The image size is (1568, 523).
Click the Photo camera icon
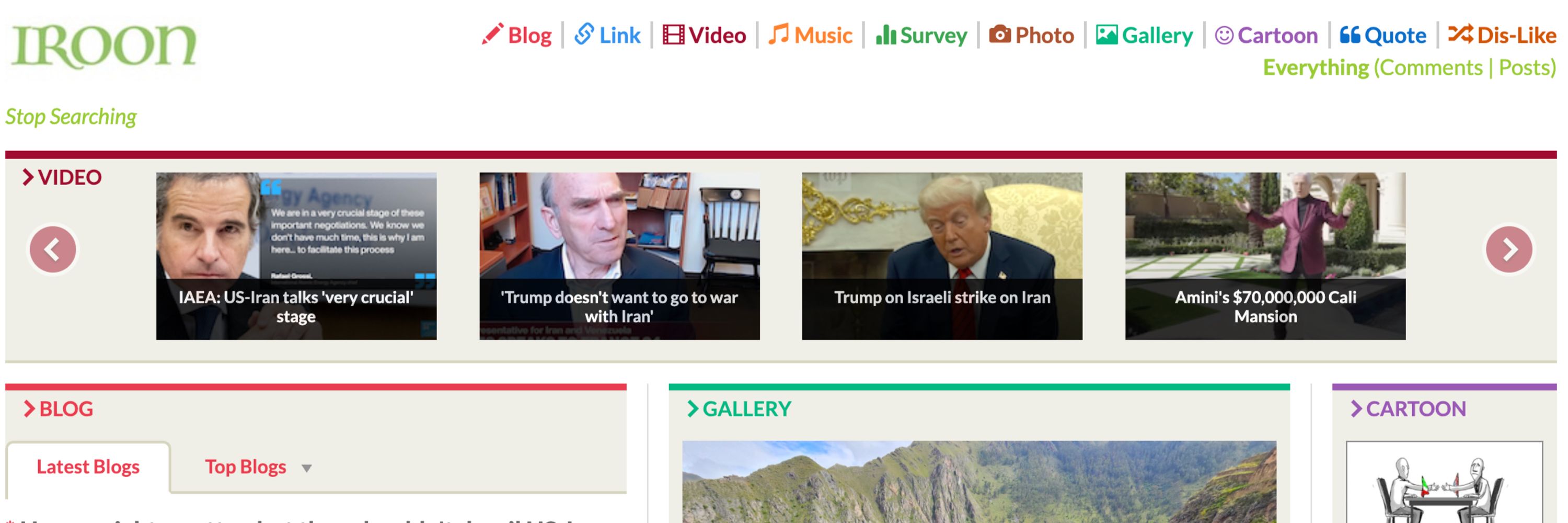pos(999,35)
